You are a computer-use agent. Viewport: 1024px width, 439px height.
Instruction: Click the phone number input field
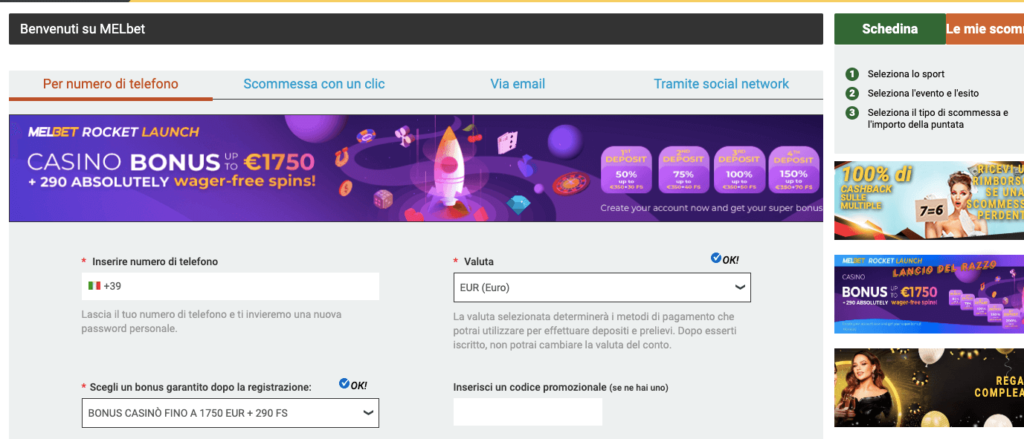(231, 286)
